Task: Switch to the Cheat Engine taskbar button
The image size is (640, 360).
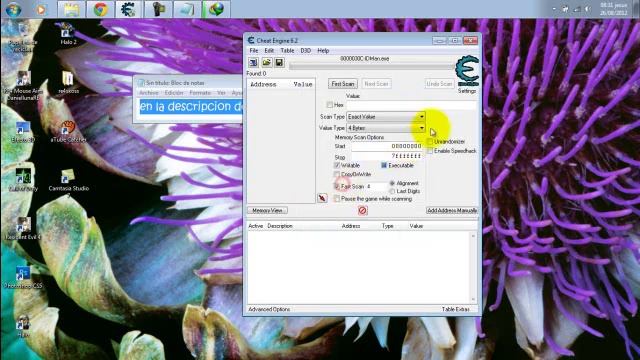Action: click(x=129, y=9)
